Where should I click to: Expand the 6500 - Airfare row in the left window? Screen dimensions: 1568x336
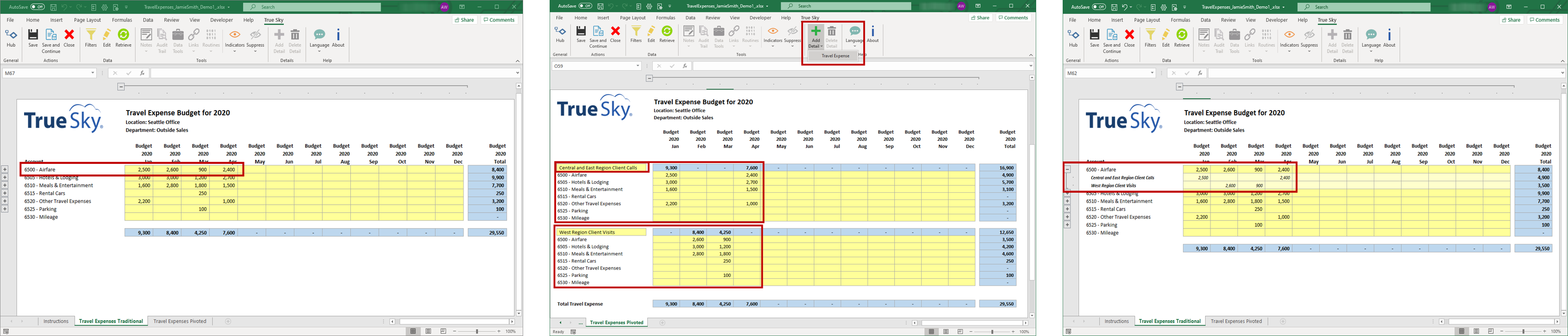point(5,170)
